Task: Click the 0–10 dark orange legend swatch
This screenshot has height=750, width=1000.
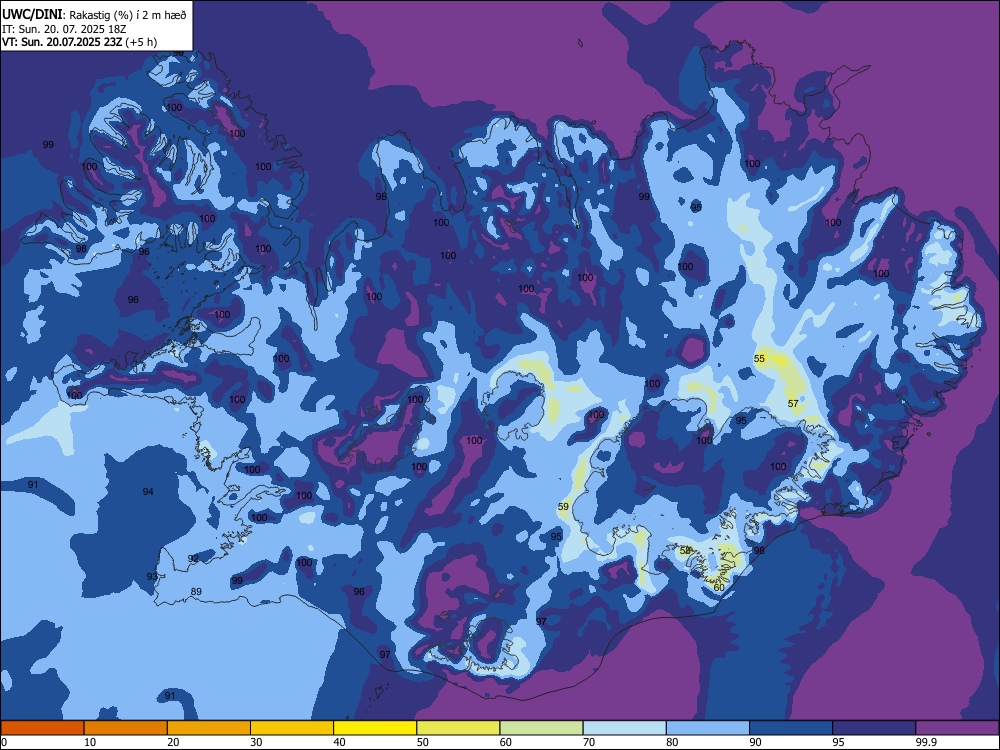Action: click(42, 728)
